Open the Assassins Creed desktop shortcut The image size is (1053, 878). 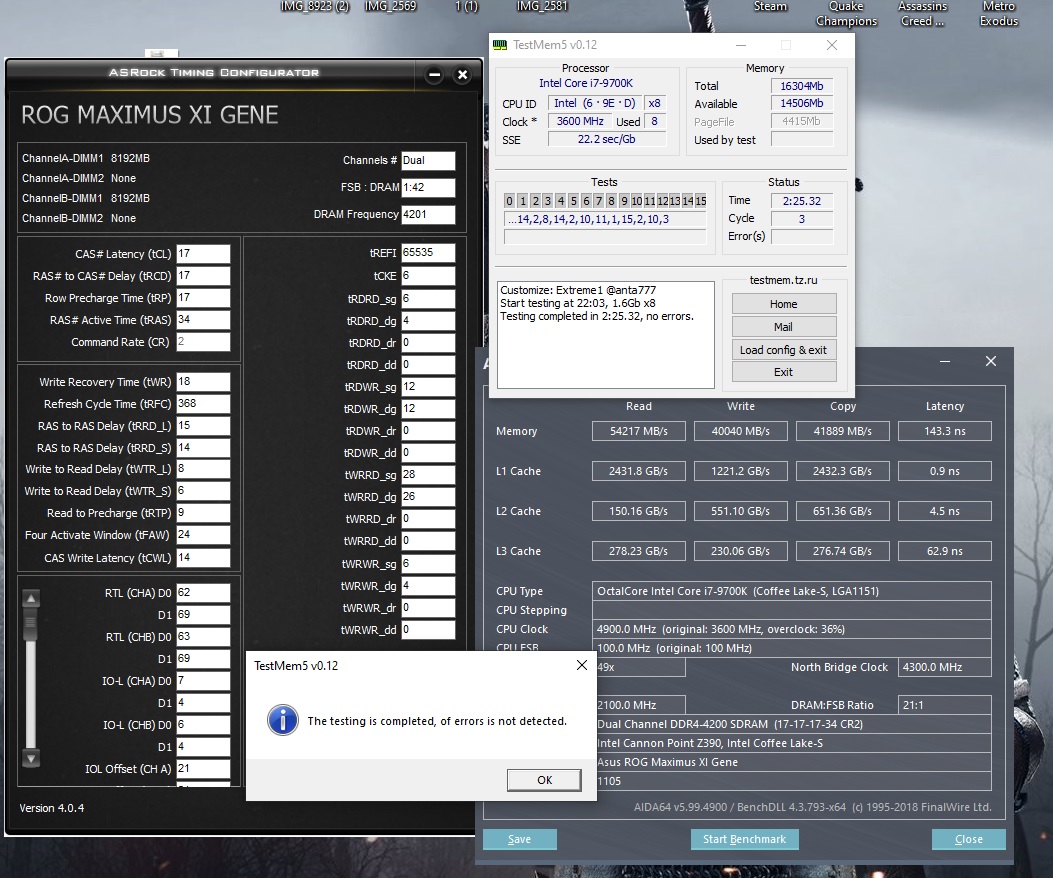coord(922,13)
